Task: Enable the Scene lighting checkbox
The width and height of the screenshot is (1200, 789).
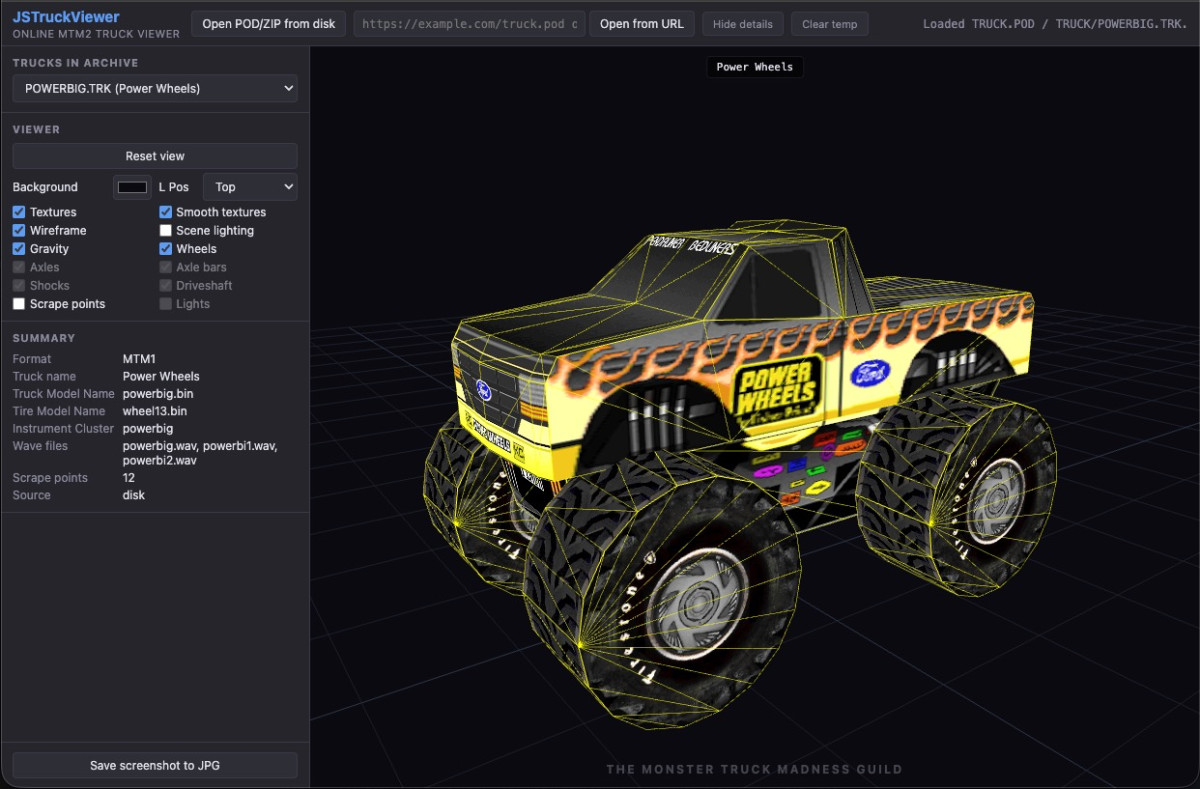Action: click(x=166, y=230)
